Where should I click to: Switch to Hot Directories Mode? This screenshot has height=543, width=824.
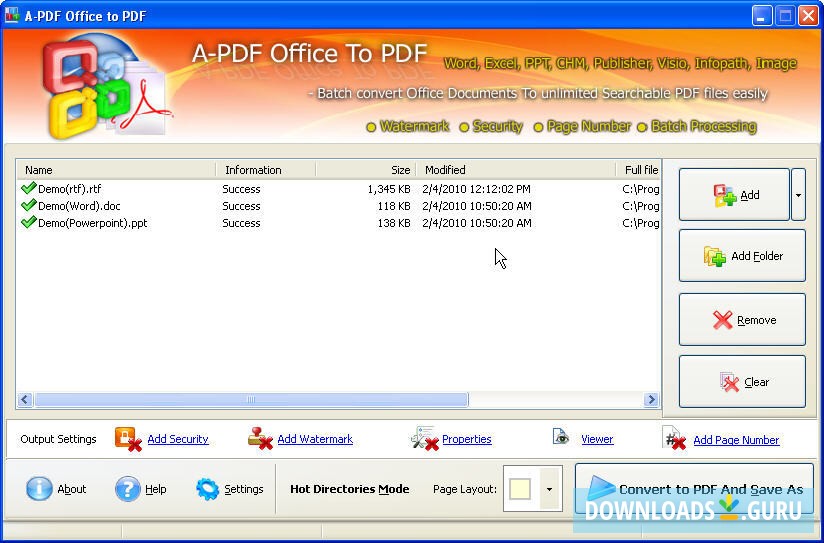(x=349, y=489)
